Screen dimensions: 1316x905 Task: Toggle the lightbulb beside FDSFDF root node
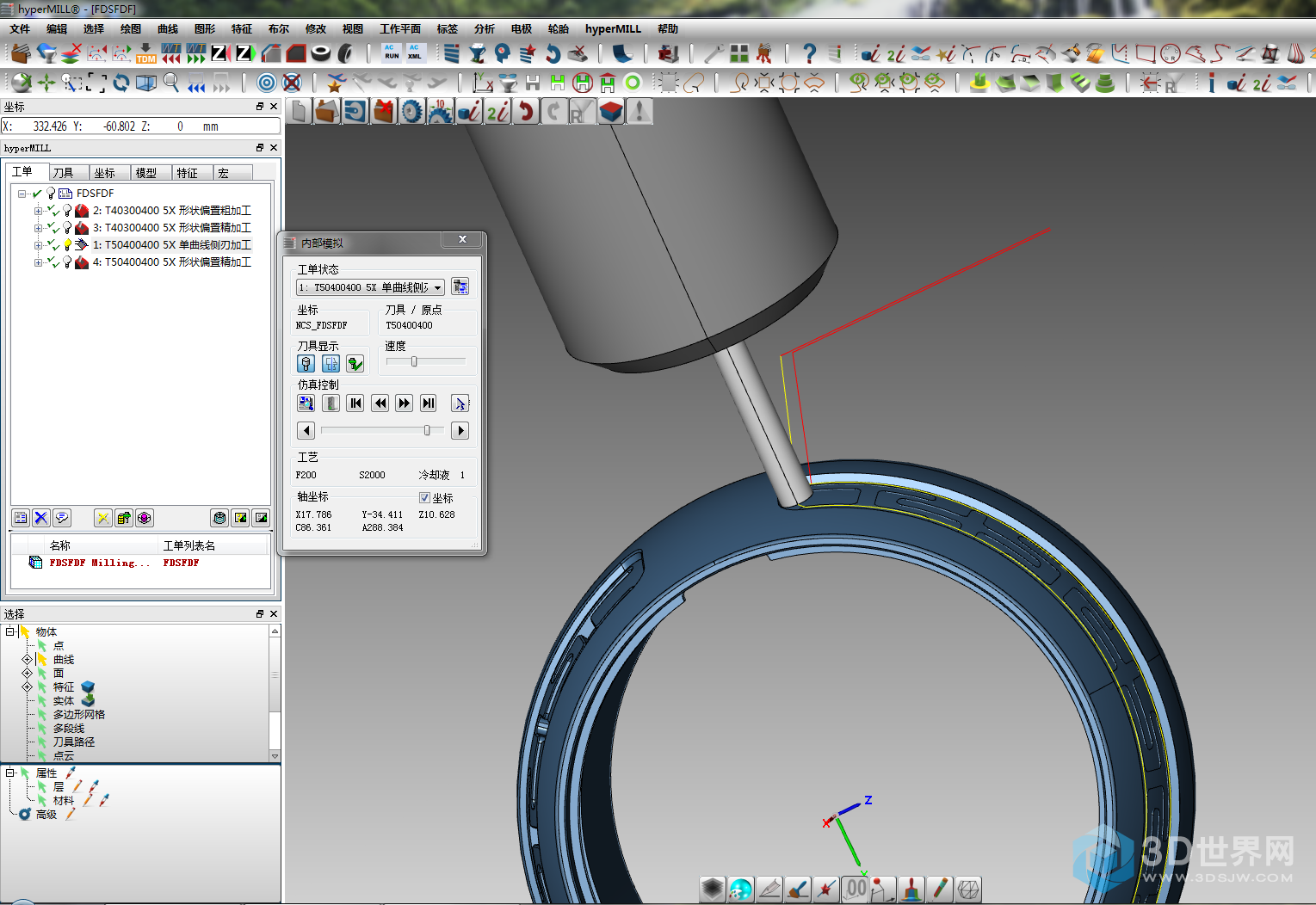(x=51, y=194)
